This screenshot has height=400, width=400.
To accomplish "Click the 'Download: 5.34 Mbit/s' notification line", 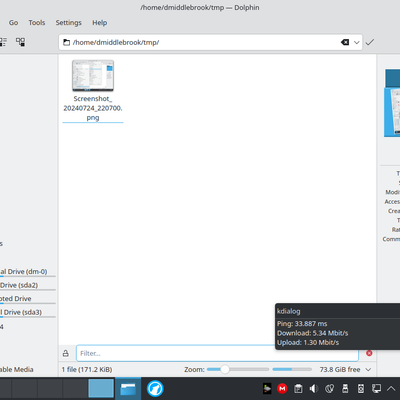I will click(313, 333).
